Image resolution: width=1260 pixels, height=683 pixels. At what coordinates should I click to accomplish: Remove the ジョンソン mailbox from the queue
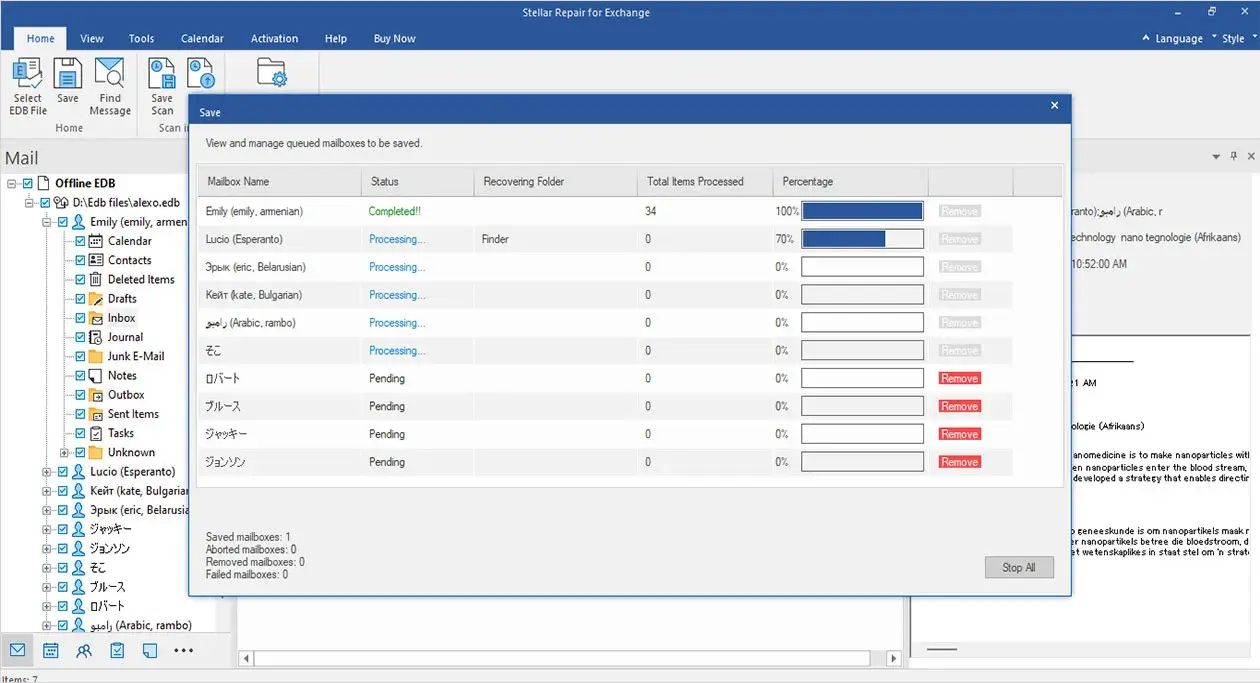click(x=959, y=462)
